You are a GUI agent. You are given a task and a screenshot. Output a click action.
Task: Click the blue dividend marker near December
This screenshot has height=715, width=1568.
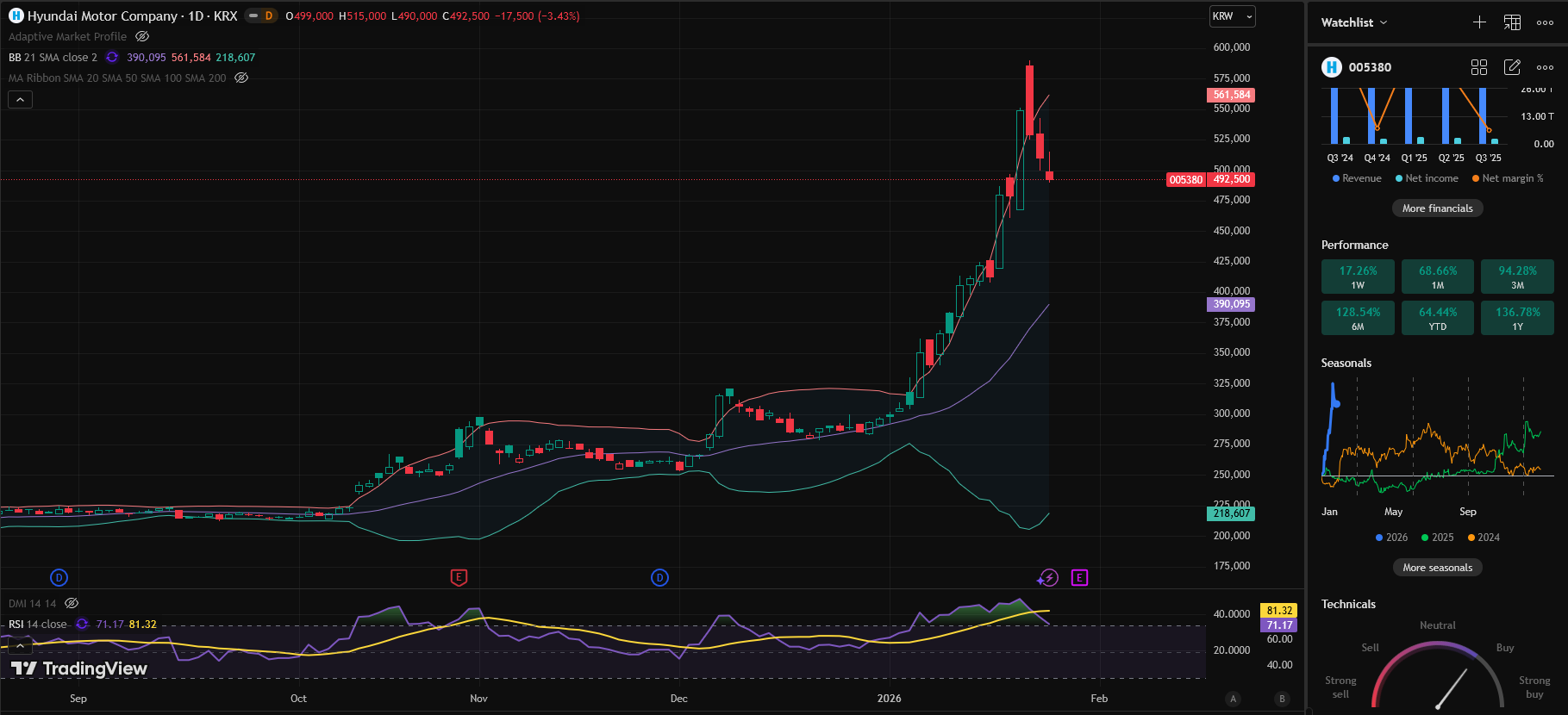pos(659,578)
